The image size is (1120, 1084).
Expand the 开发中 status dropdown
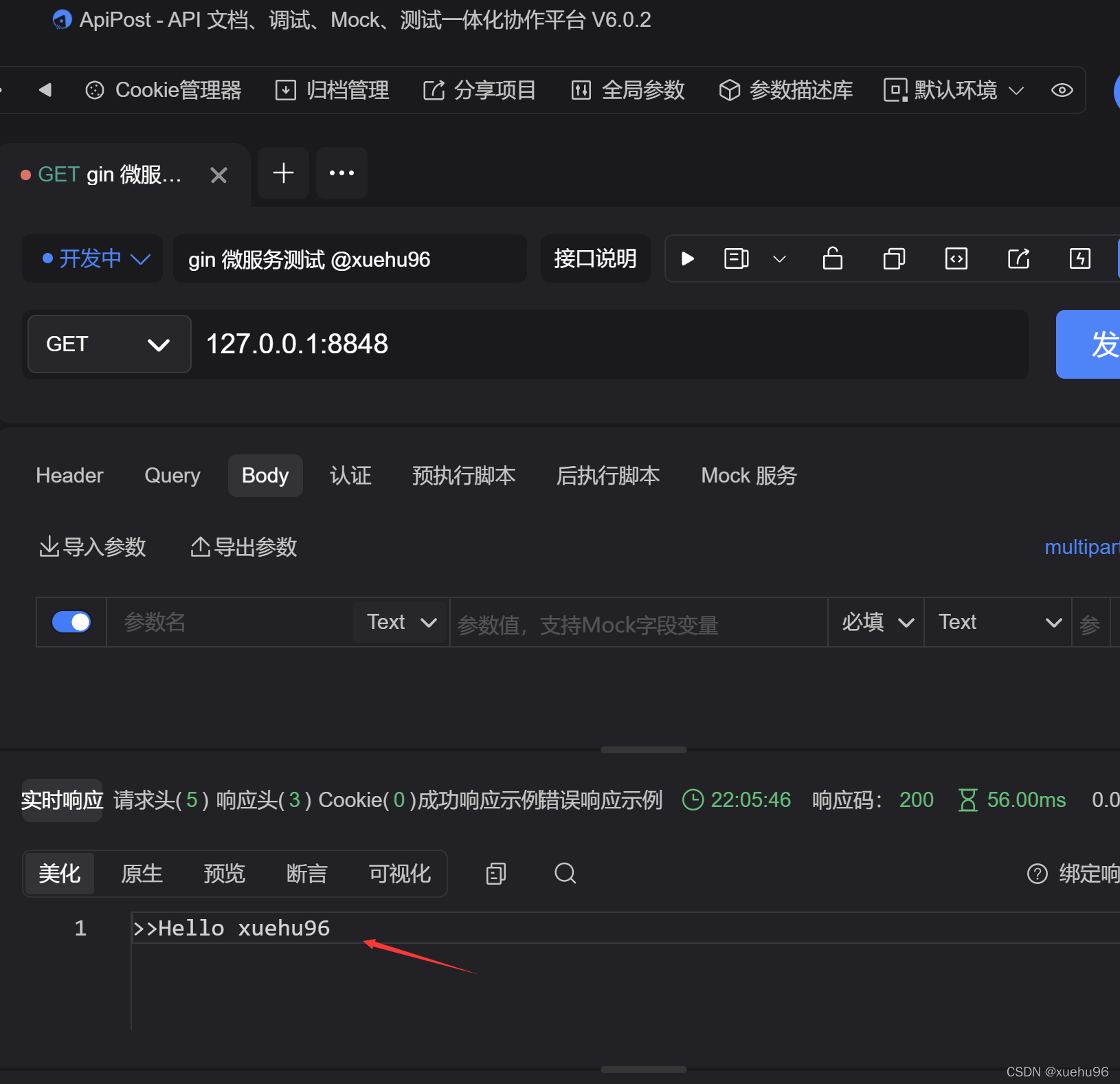point(92,258)
